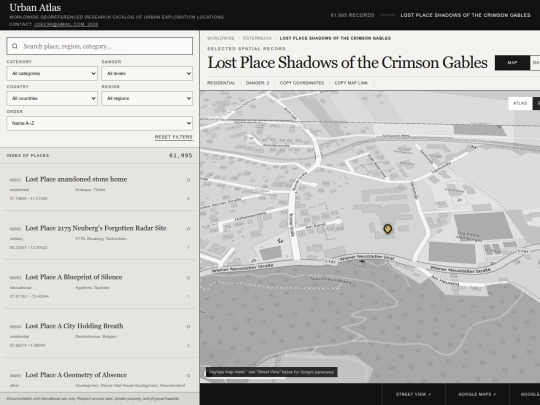Select the Atlas map style toggle
540x405 pixels.
pyautogui.click(x=520, y=103)
